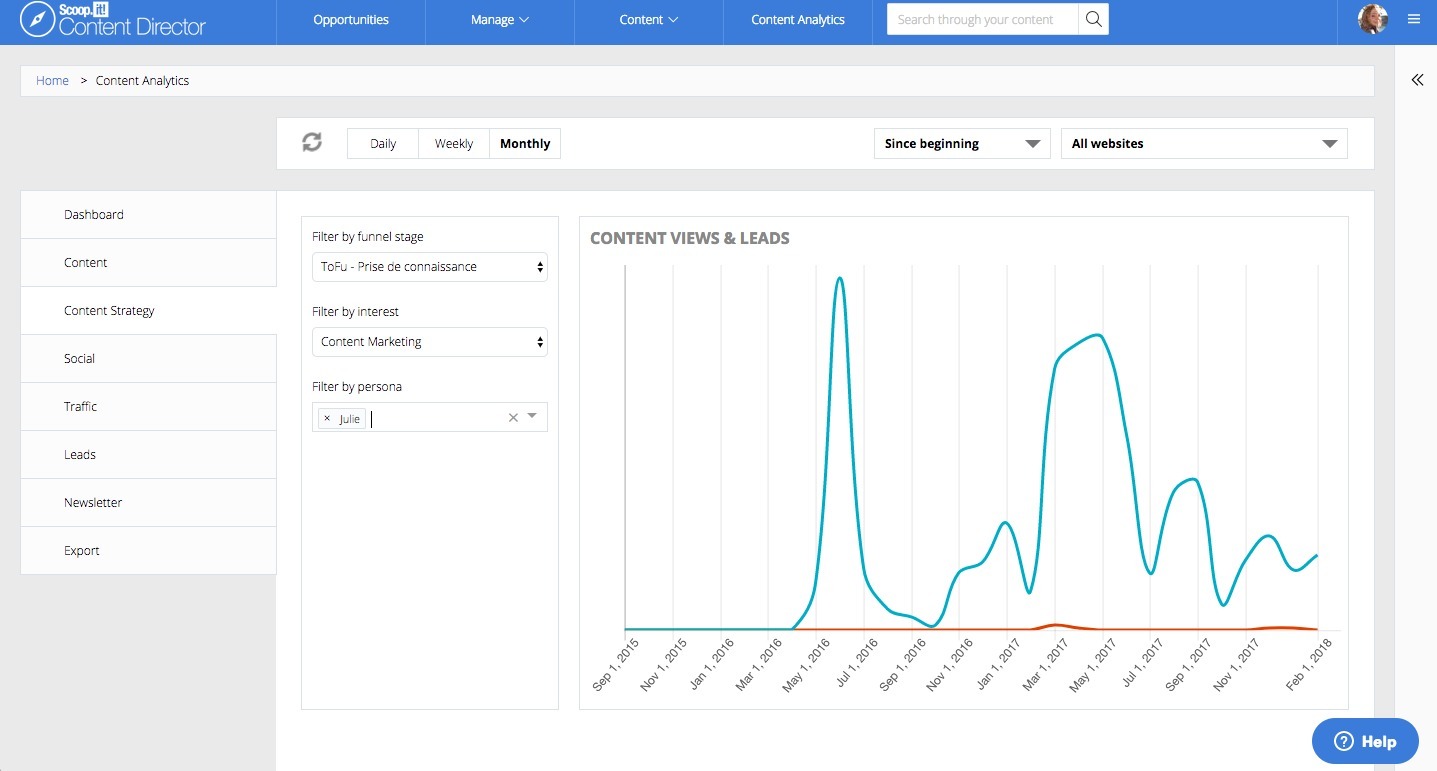Open the Since beginning date dropdown
The height and width of the screenshot is (771, 1437).
pos(962,144)
